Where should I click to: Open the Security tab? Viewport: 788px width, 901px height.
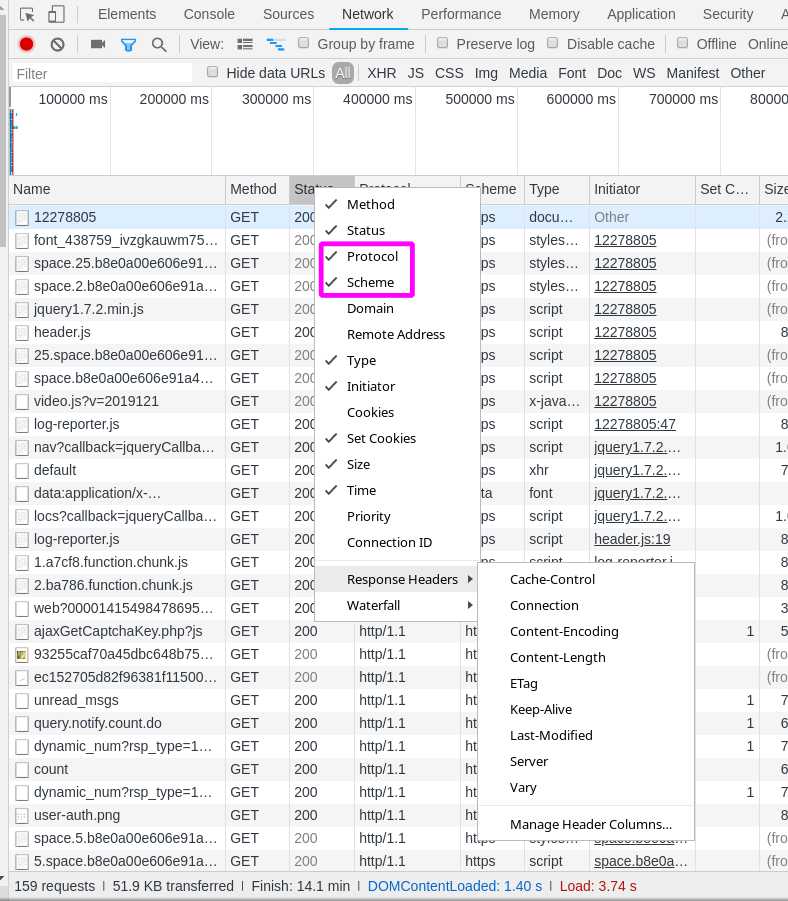tap(728, 14)
